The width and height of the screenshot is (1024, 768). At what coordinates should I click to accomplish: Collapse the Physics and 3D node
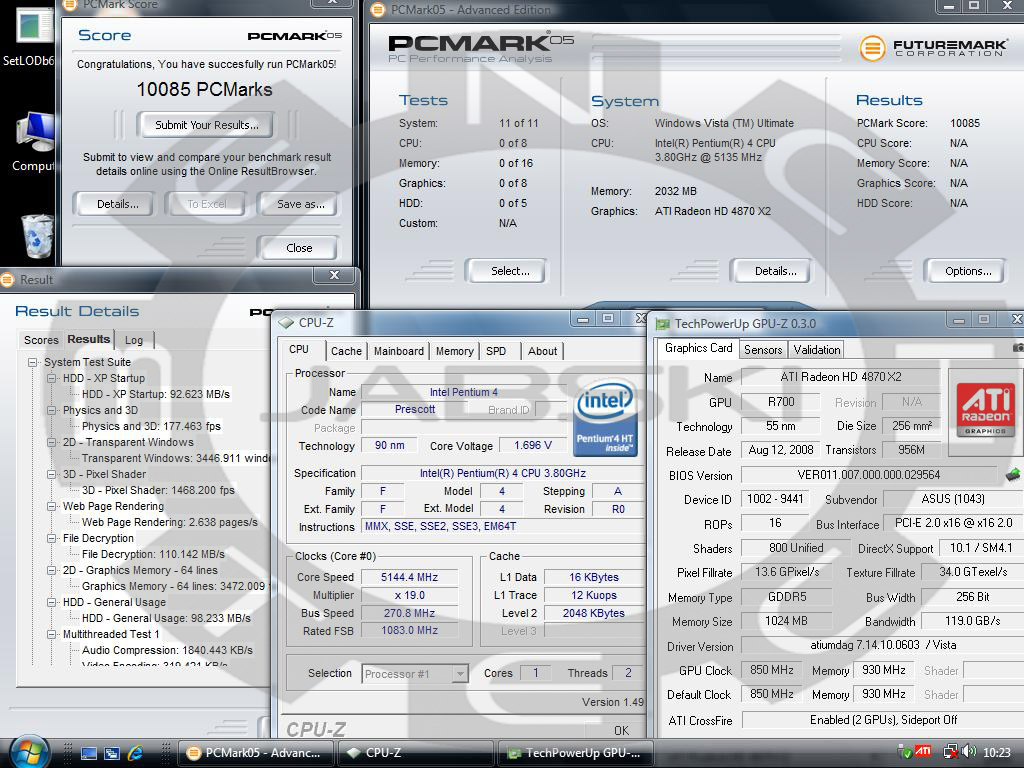tap(52, 410)
